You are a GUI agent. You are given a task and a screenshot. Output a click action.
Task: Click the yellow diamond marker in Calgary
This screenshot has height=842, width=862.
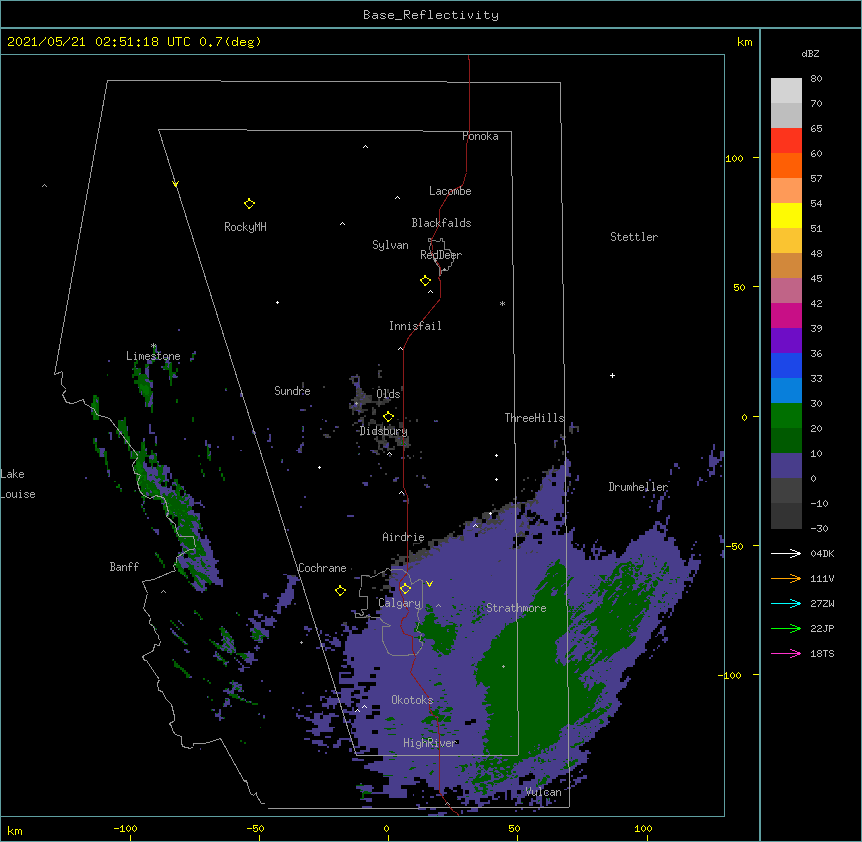405,589
